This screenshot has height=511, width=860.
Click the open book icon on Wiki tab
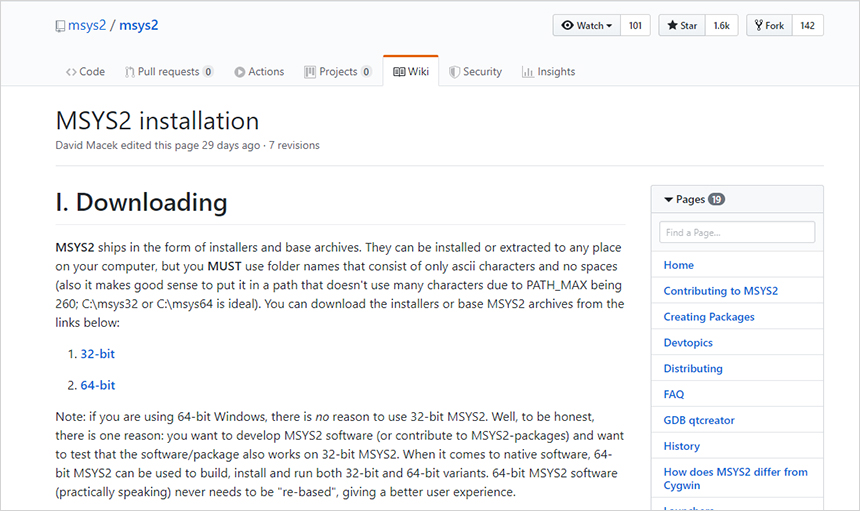[x=399, y=72]
